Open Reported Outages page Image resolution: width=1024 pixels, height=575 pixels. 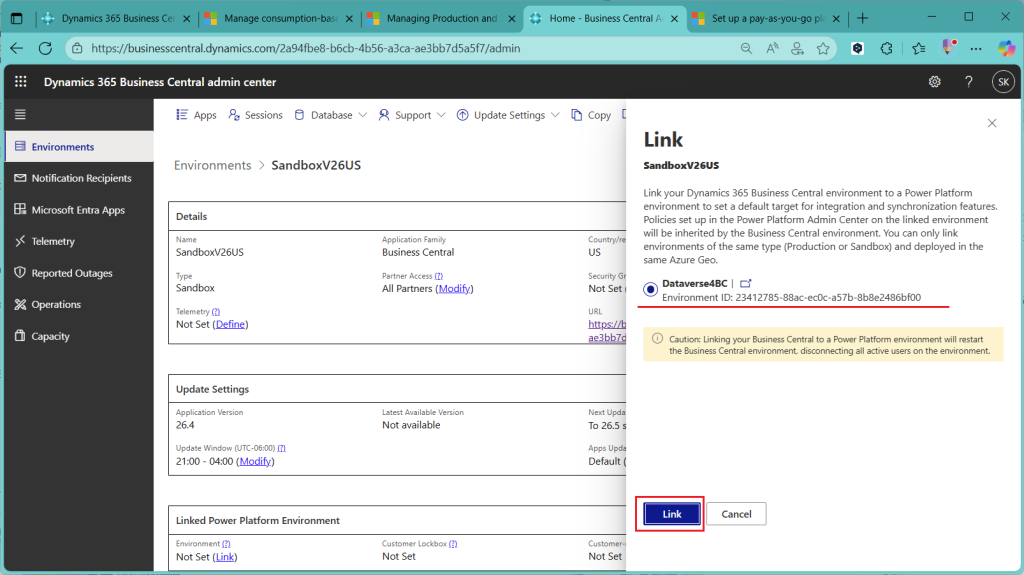click(x=79, y=273)
